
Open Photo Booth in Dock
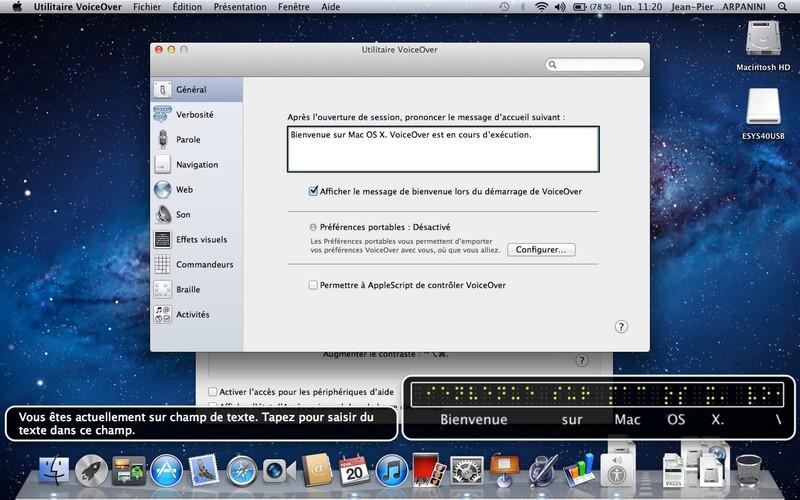coord(429,470)
